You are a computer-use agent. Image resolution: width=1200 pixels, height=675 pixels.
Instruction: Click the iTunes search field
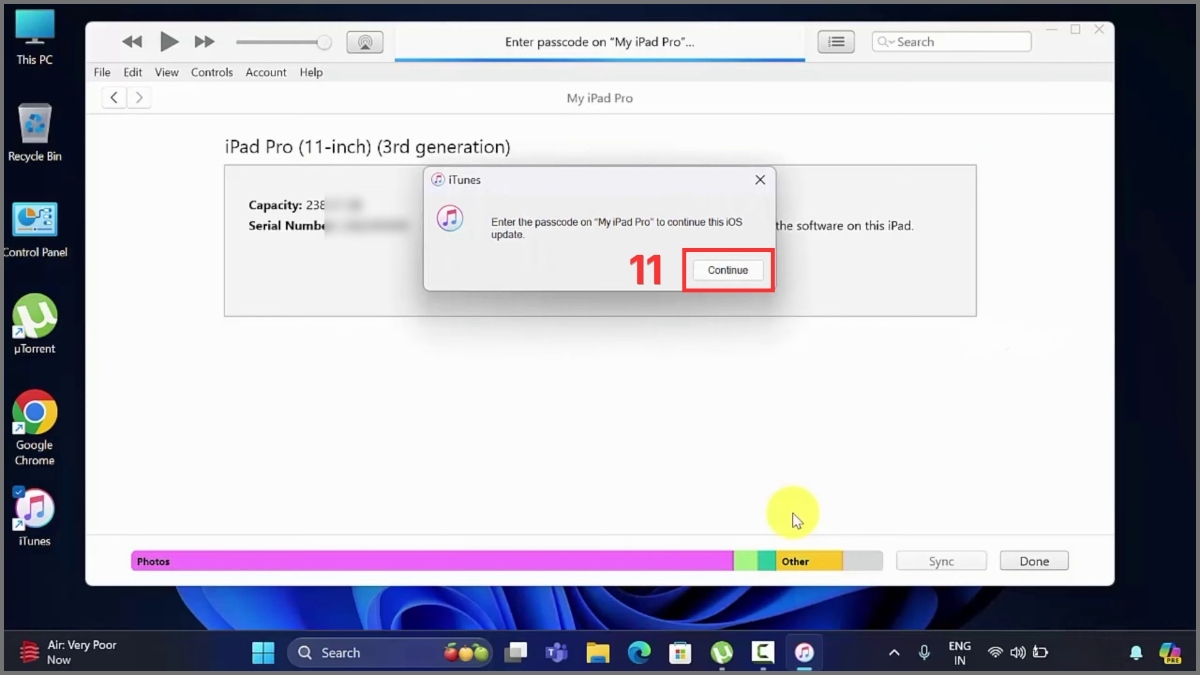coord(951,42)
